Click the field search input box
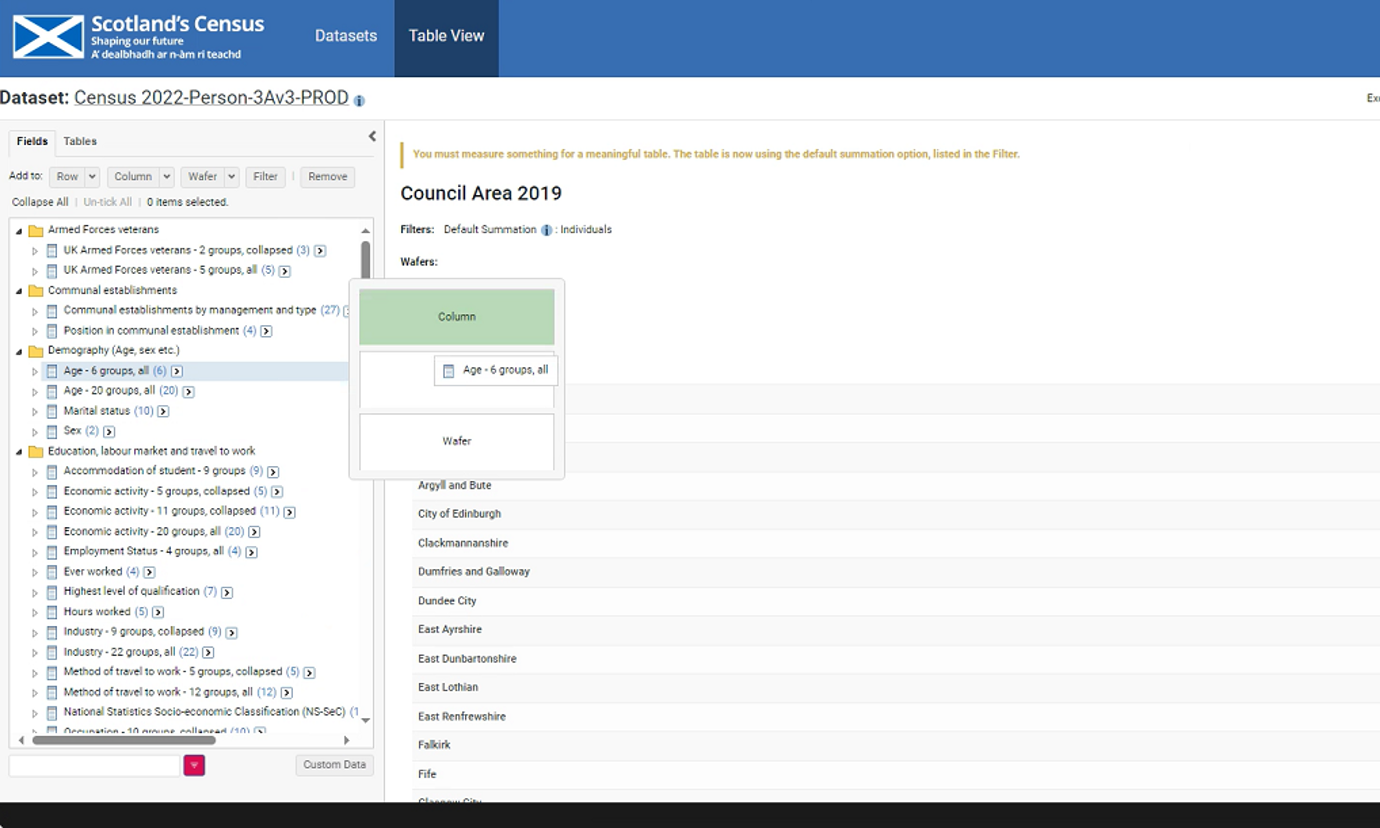1380x828 pixels. [x=94, y=765]
